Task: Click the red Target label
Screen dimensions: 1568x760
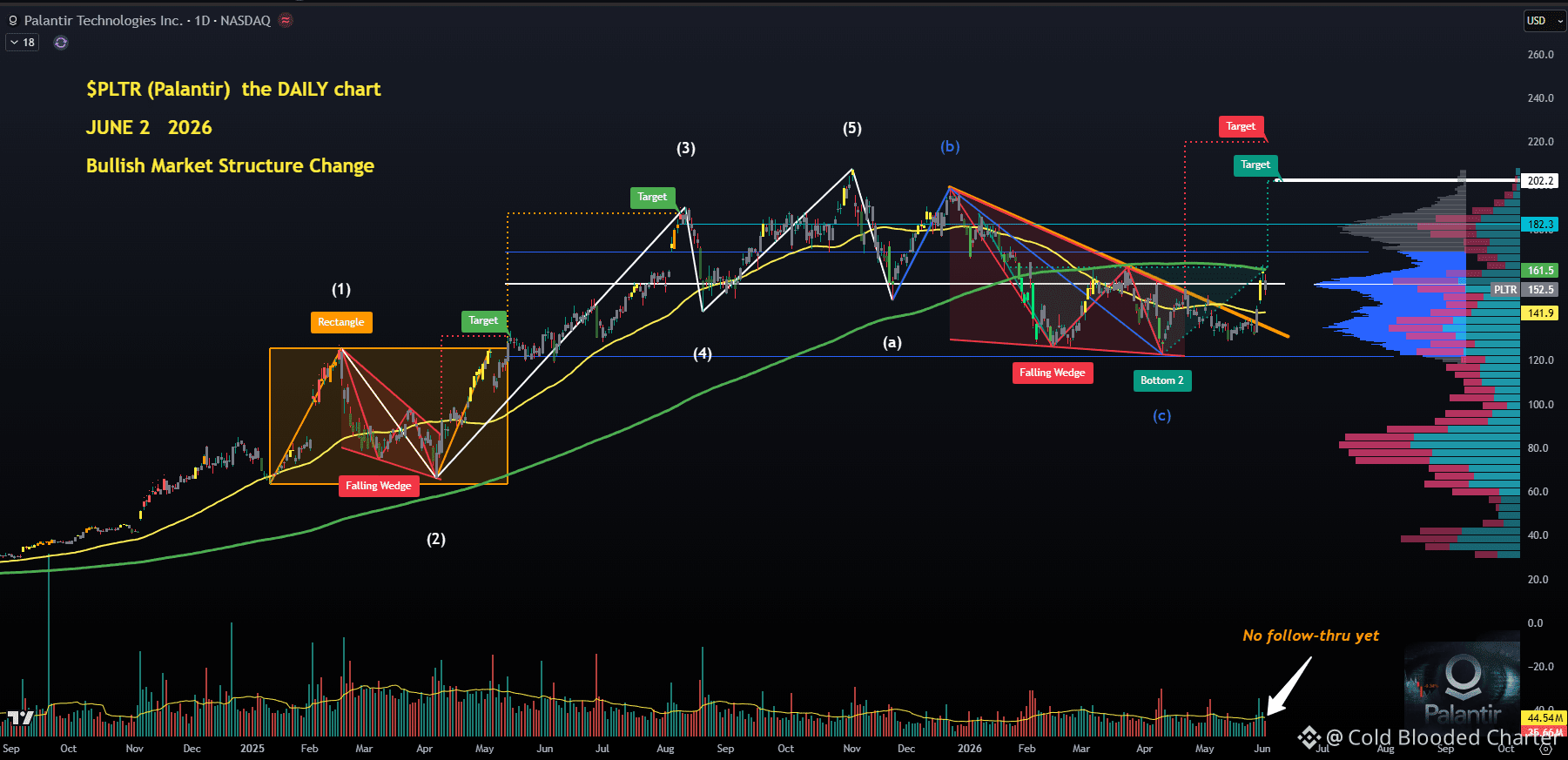Action: click(1241, 126)
